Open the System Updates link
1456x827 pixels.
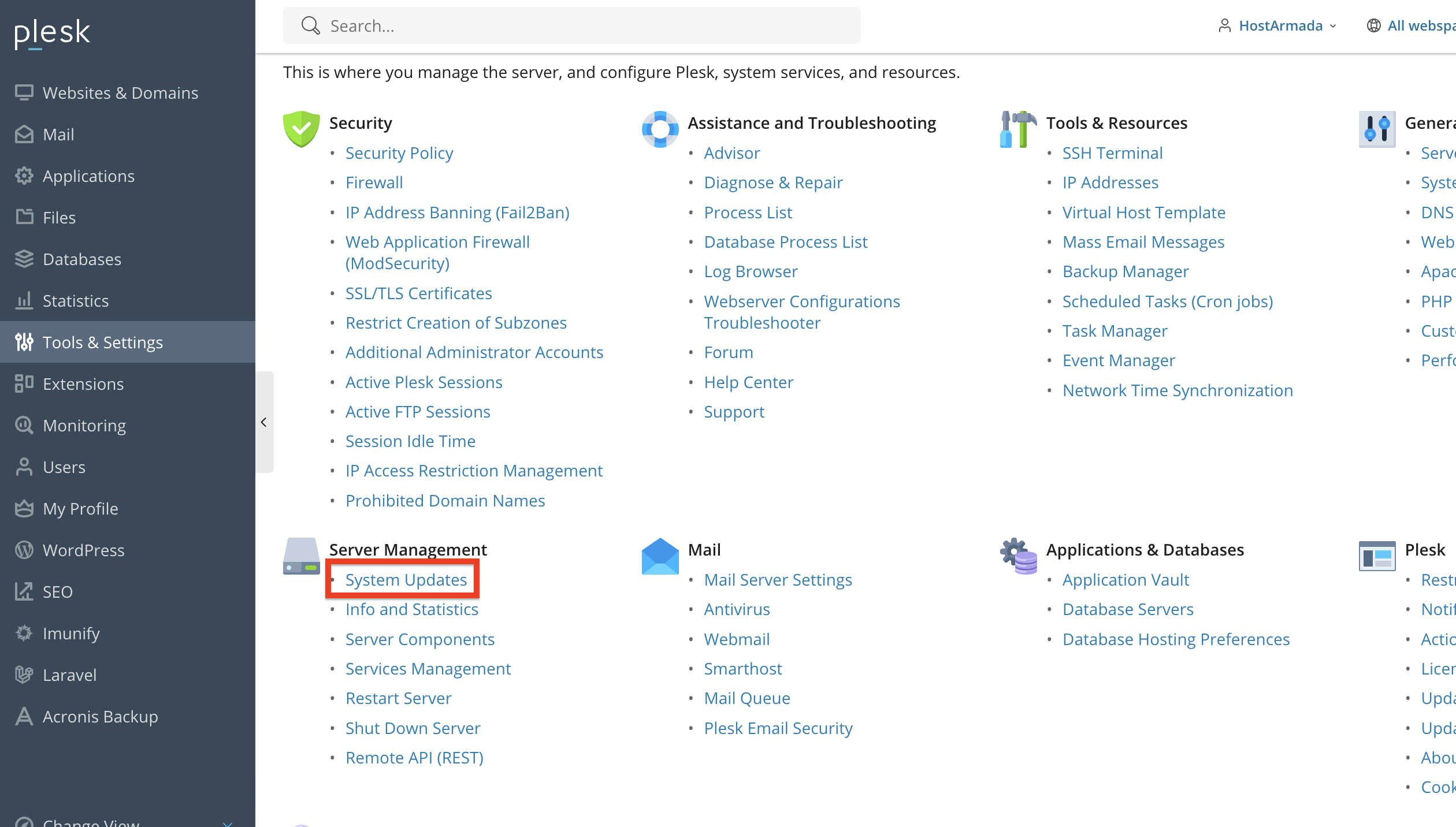(x=406, y=579)
